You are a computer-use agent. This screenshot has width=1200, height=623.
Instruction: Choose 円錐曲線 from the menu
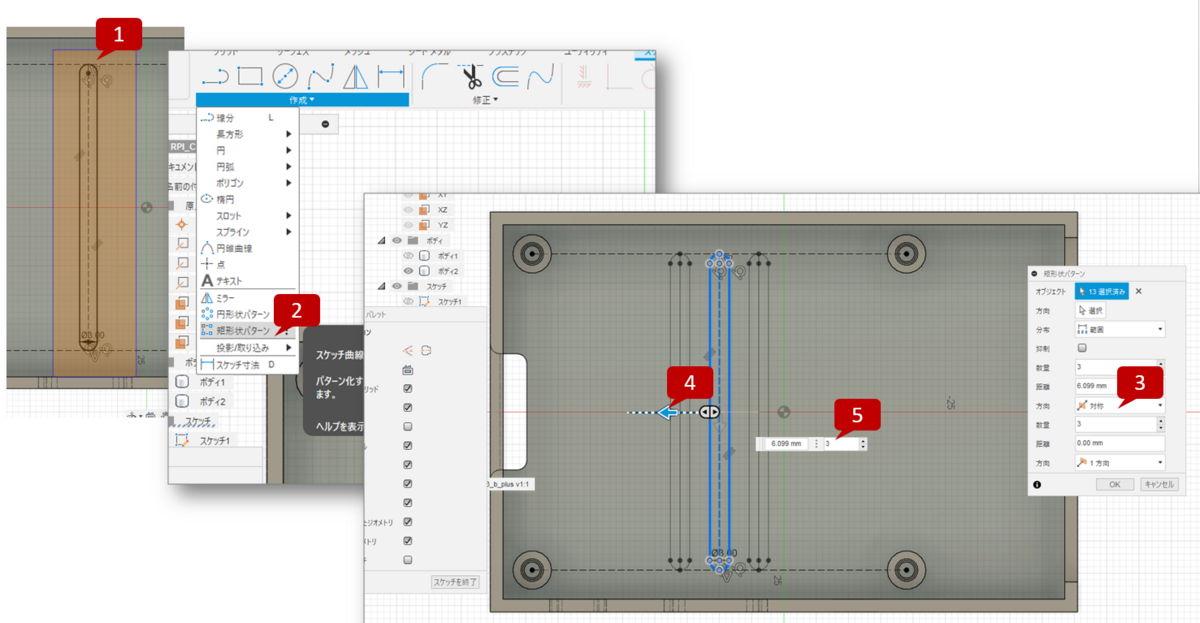[x=247, y=248]
